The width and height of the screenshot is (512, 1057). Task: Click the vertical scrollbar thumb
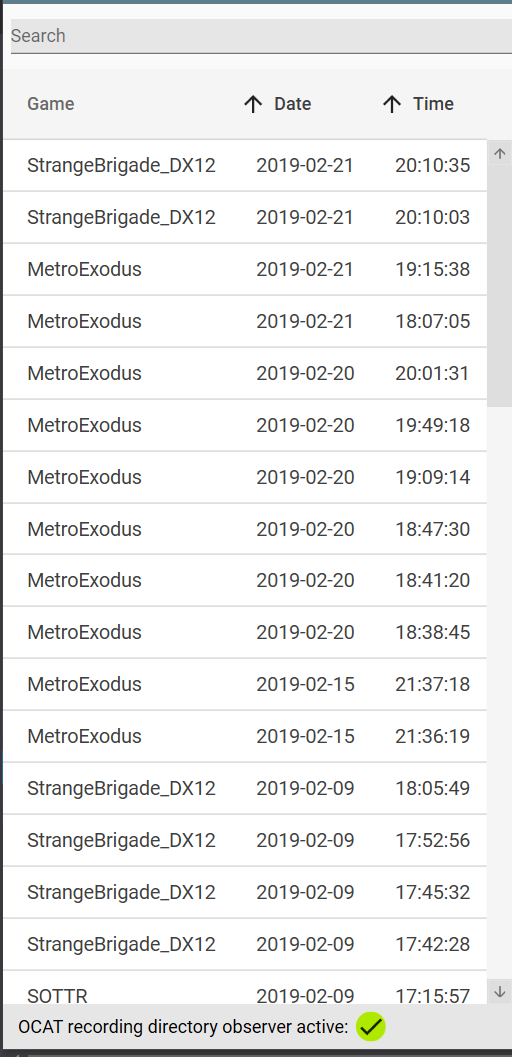[499, 286]
